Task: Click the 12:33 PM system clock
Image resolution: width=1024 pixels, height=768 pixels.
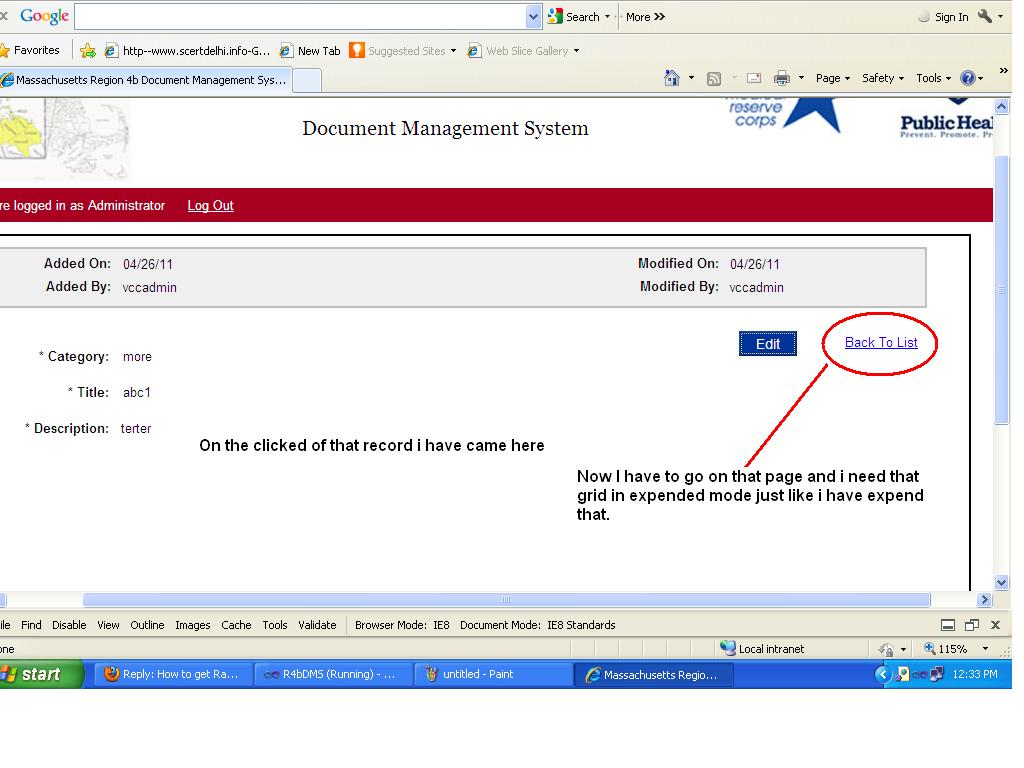Action: pos(974,674)
